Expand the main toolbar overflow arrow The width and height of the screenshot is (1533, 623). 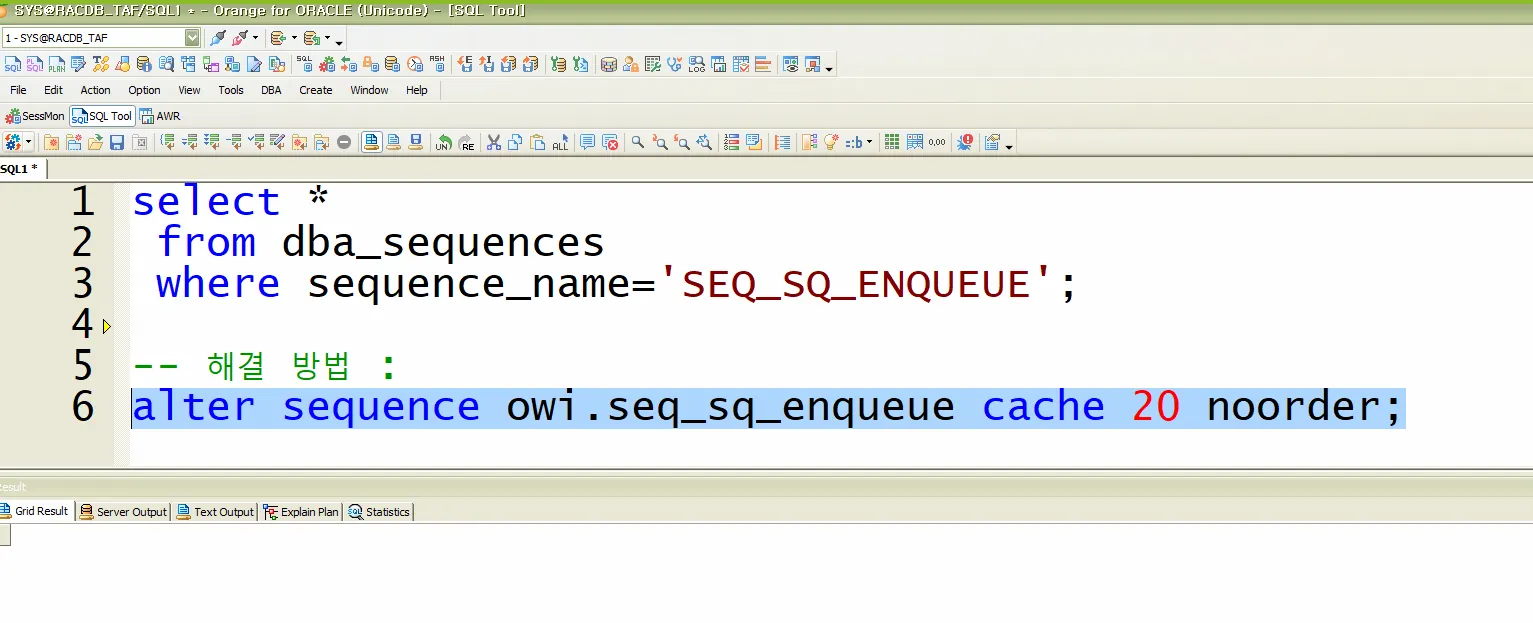[829, 69]
